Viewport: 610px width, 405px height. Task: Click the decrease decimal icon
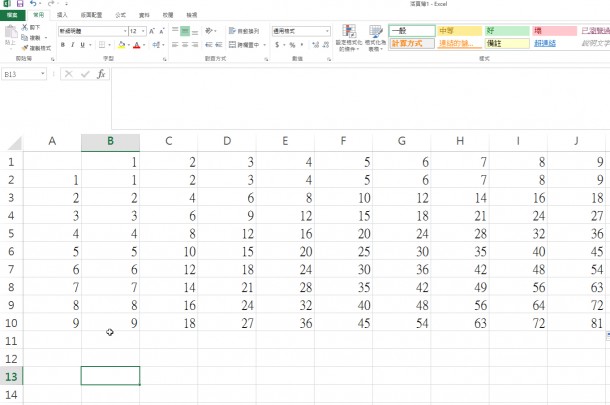326,45
